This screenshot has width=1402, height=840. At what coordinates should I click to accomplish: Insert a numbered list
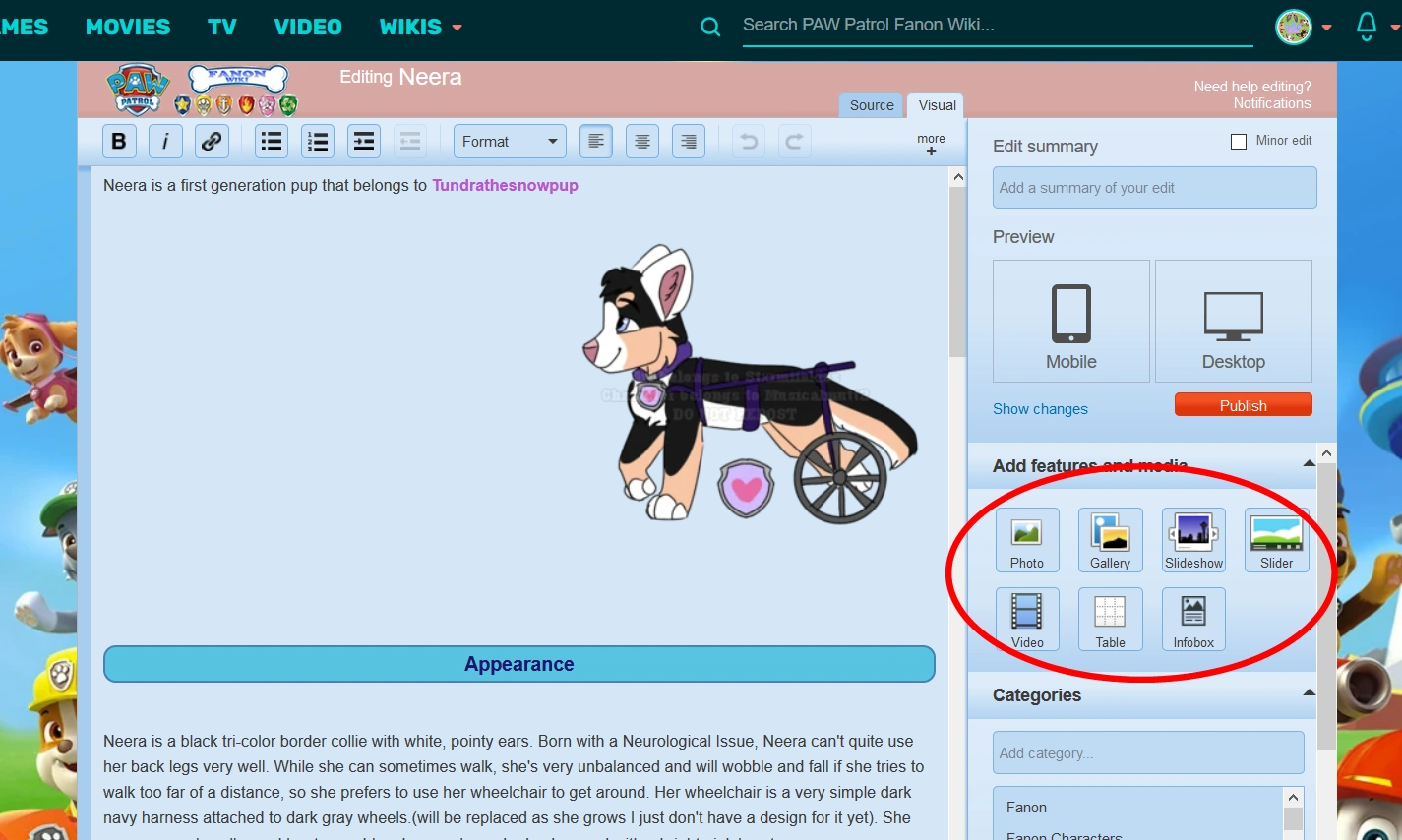pyautogui.click(x=318, y=142)
